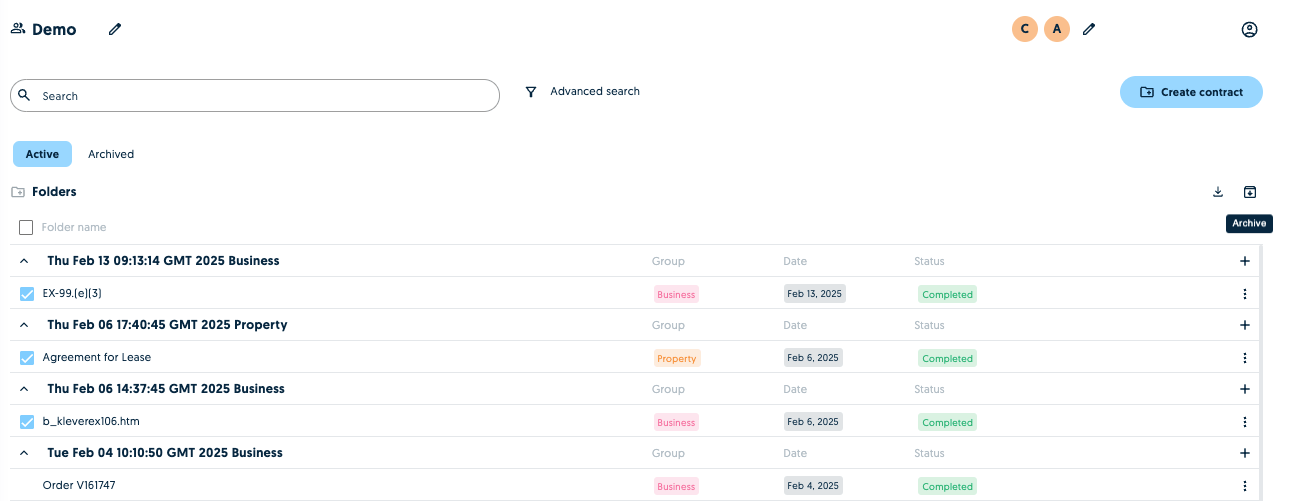This screenshot has height=501, width=1289.
Task: Collapse the Feb 13 09:13:14 Business folder
Action: (x=24, y=261)
